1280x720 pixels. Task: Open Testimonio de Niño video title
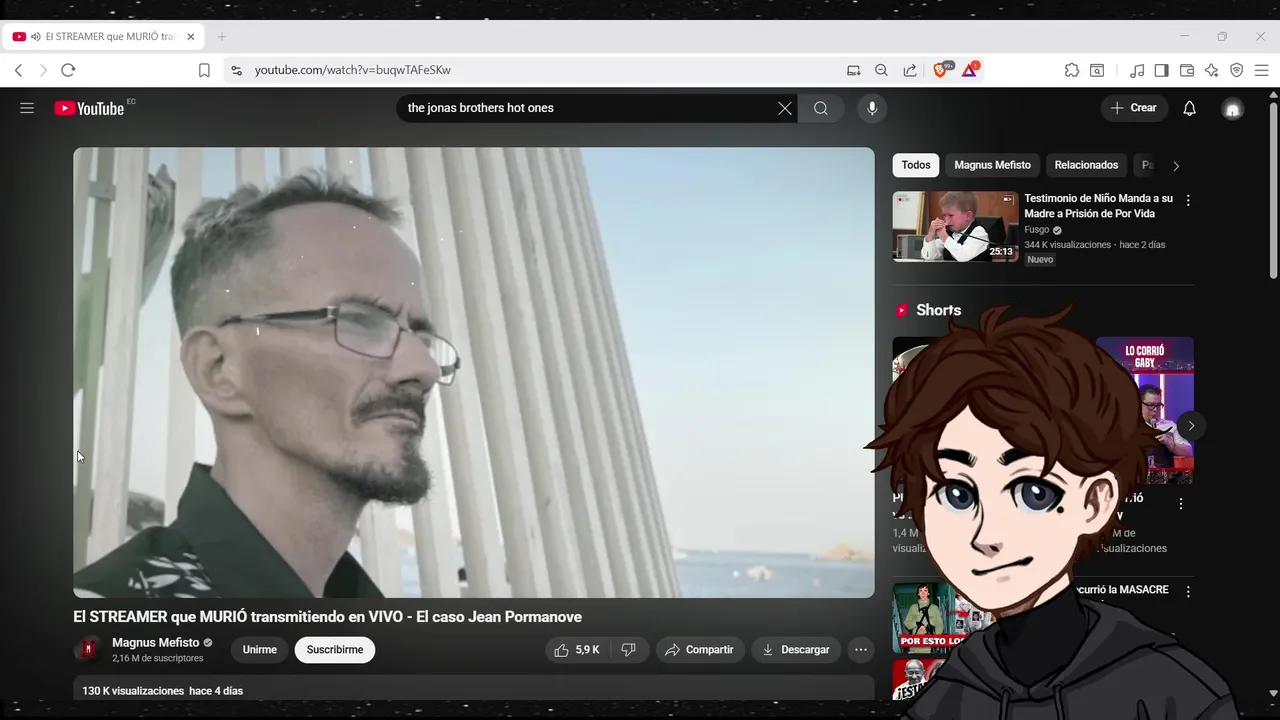(x=1098, y=206)
